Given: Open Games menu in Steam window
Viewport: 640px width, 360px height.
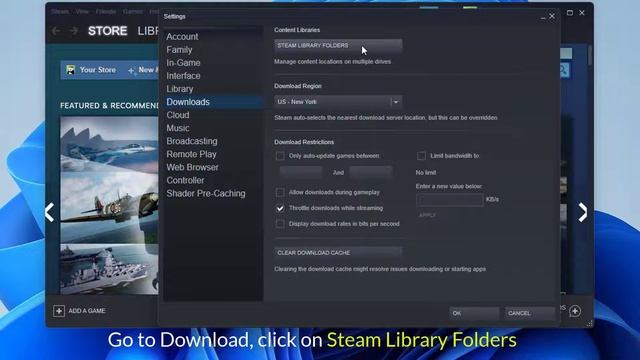Looking at the screenshot, I should 133,11.
